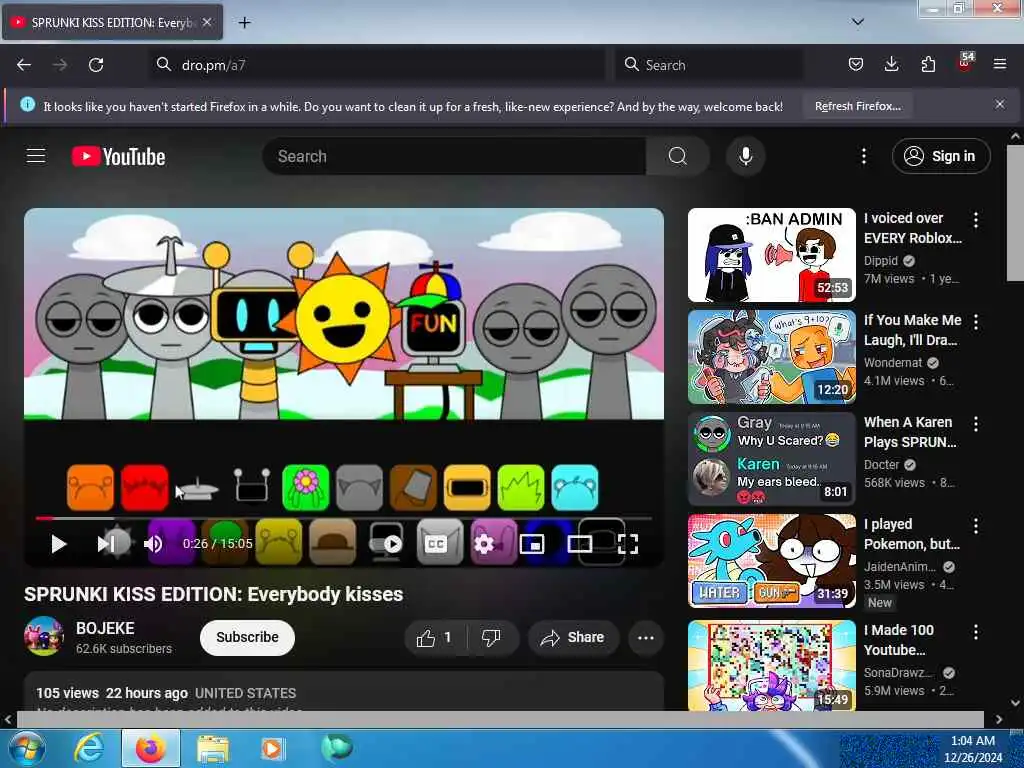Open the BAN ADMIN video thumbnail

point(771,255)
